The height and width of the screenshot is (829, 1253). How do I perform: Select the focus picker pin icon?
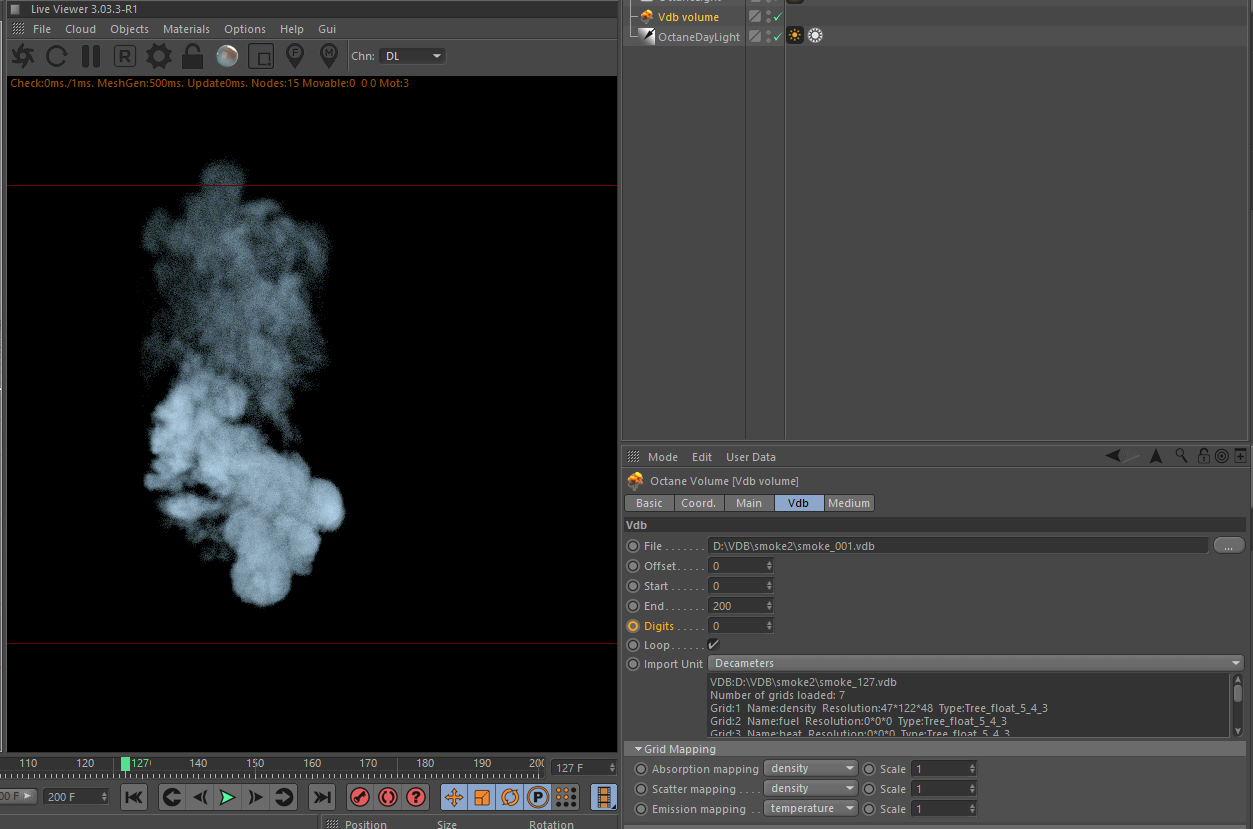(x=295, y=56)
